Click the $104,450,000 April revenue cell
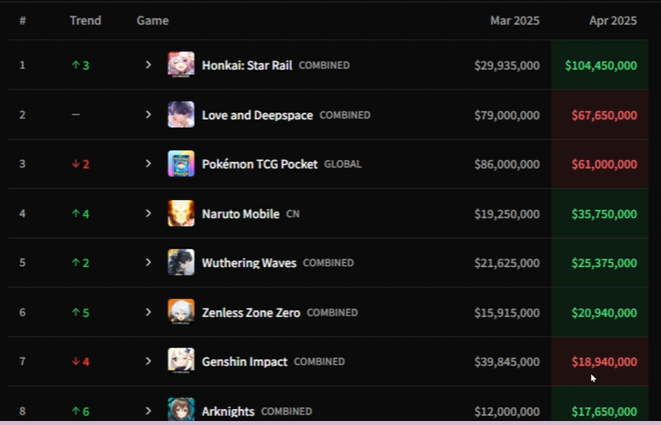 click(600, 65)
